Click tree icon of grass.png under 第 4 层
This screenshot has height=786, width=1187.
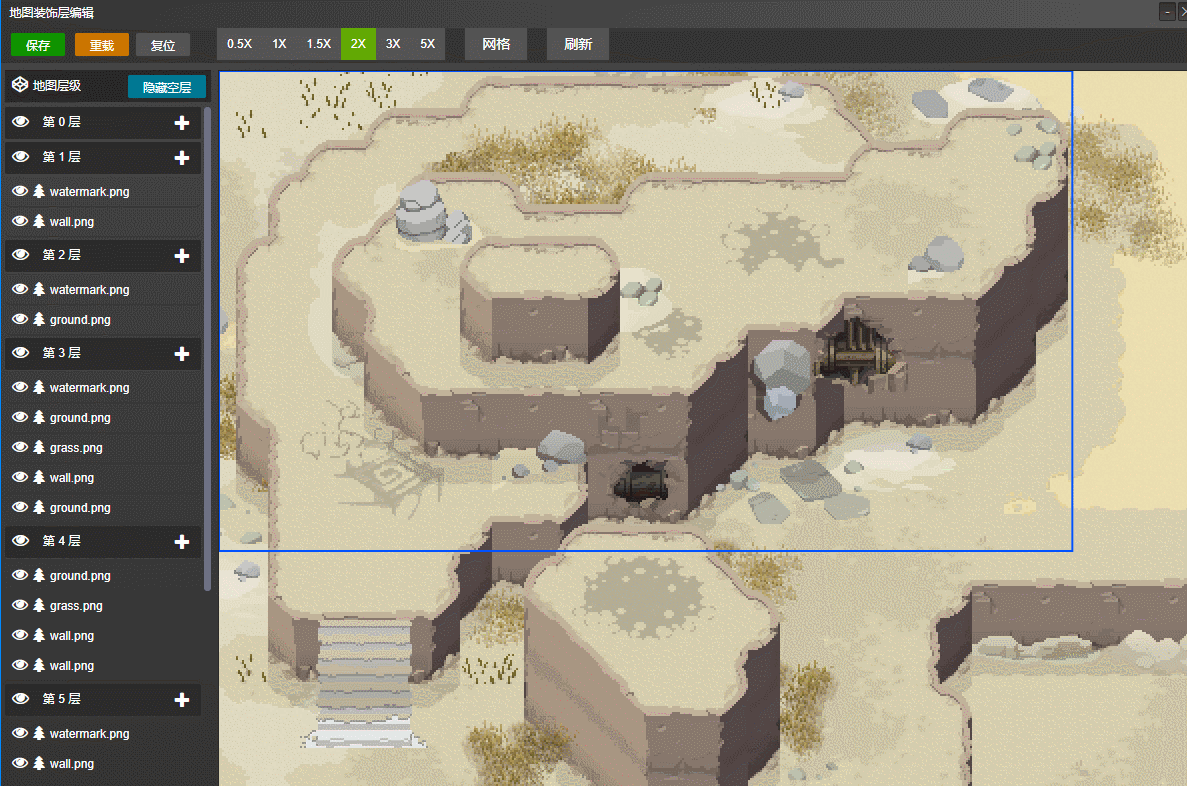coord(39,605)
